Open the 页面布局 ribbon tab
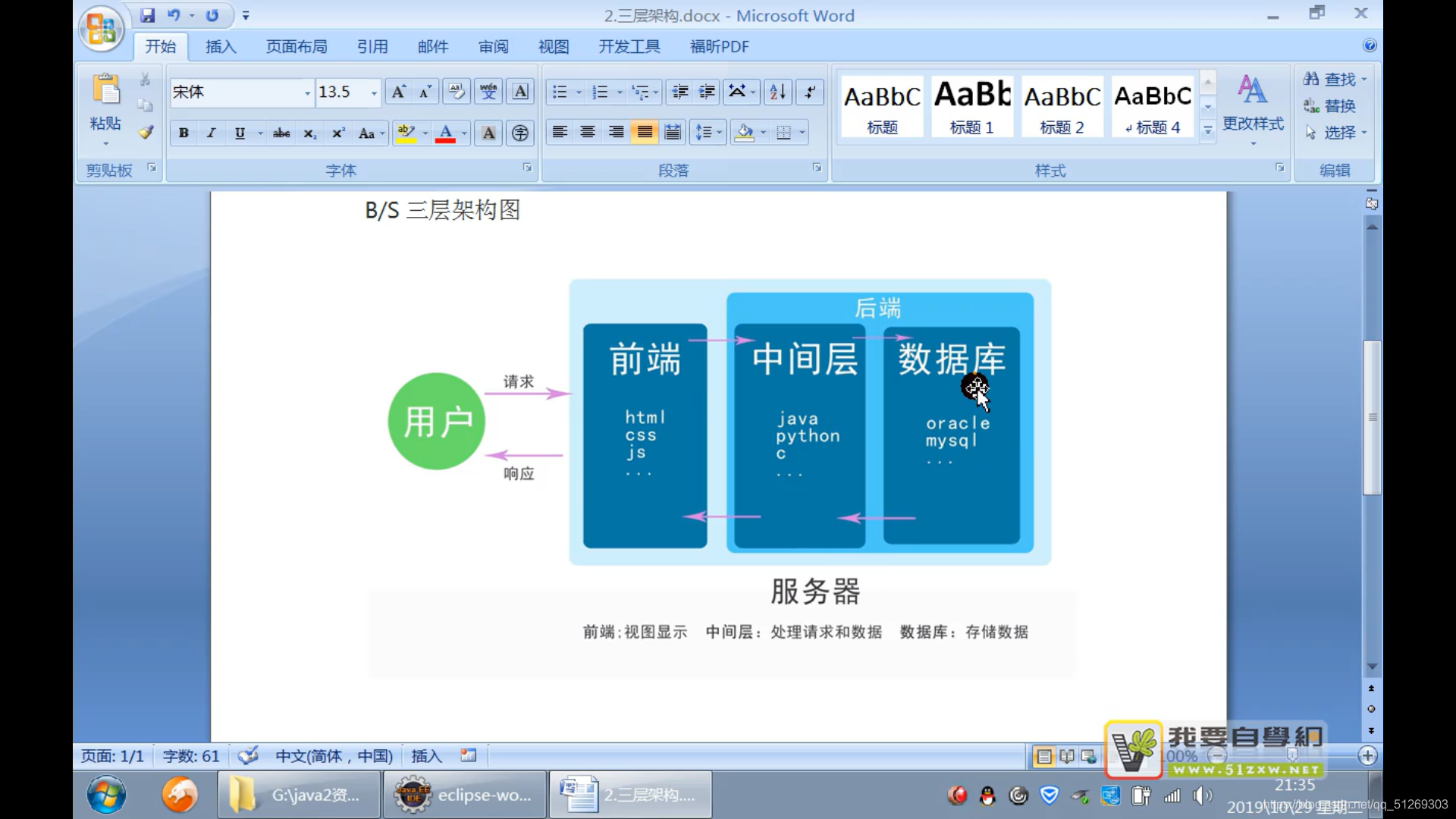 tap(297, 47)
